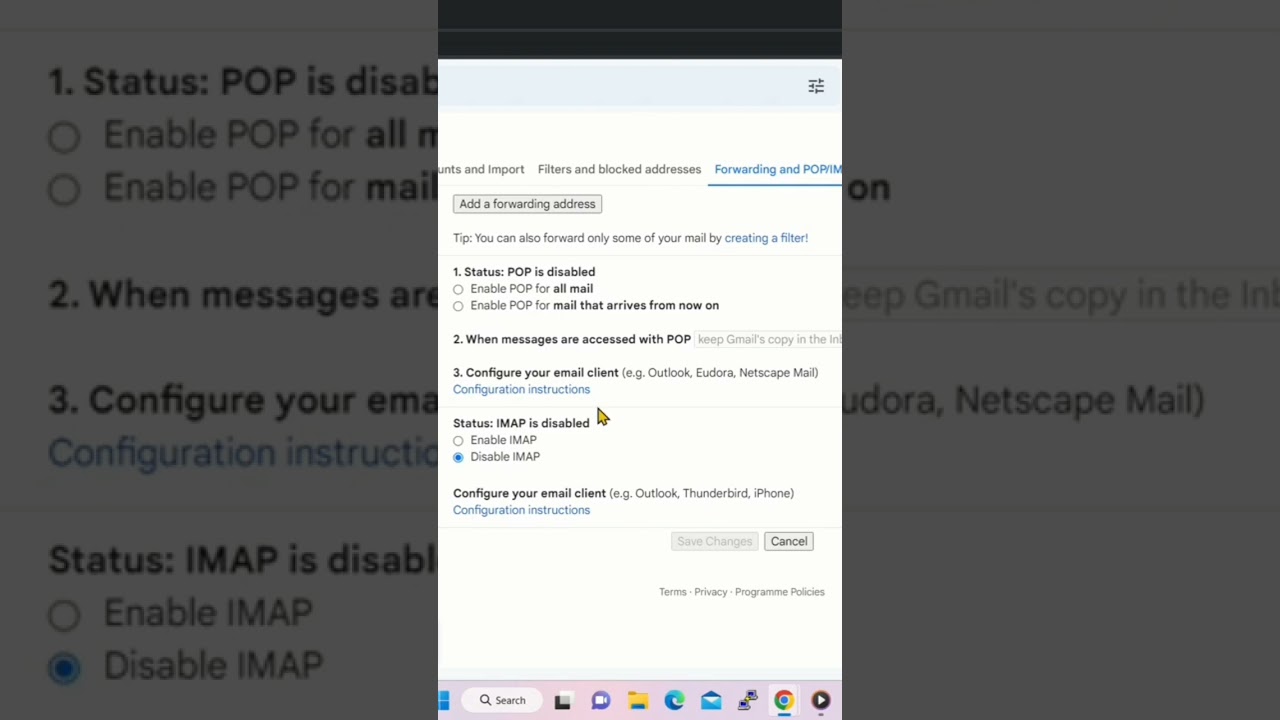Open the Programme Policies footer link
This screenshot has width=1280, height=720.
tap(780, 592)
